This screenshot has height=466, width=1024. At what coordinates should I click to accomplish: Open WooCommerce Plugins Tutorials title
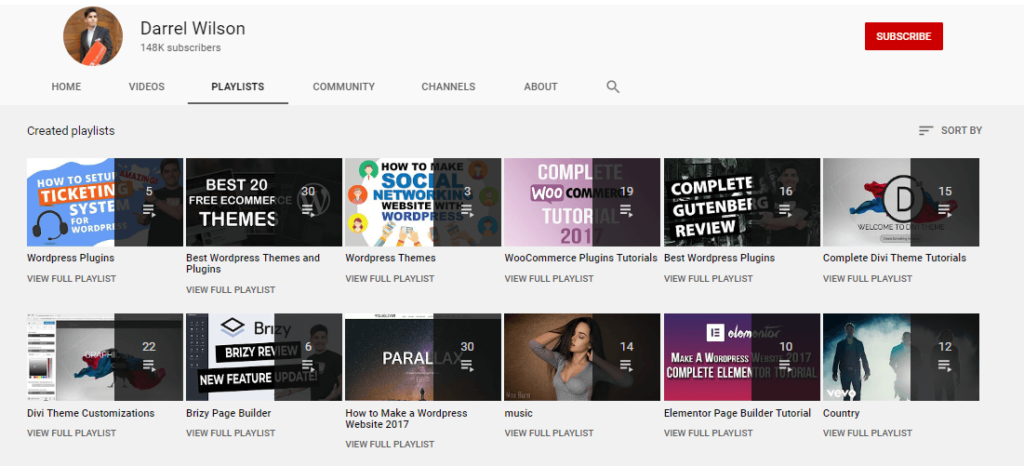coord(581,258)
